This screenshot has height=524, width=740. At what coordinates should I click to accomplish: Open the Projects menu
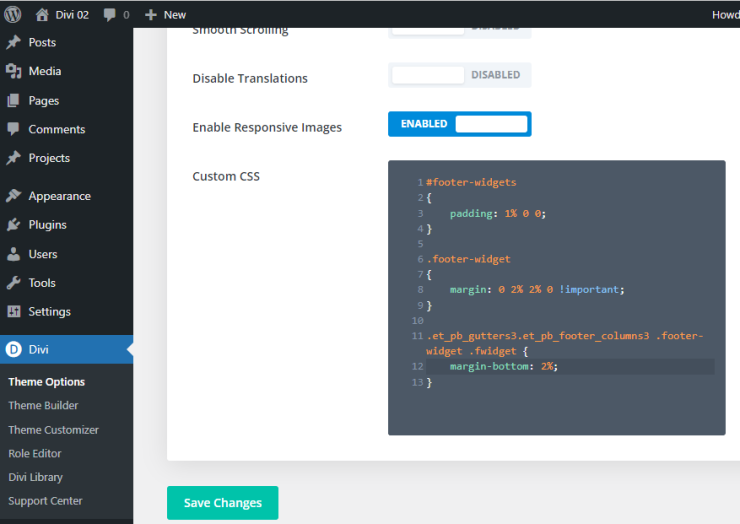[x=67, y=158]
